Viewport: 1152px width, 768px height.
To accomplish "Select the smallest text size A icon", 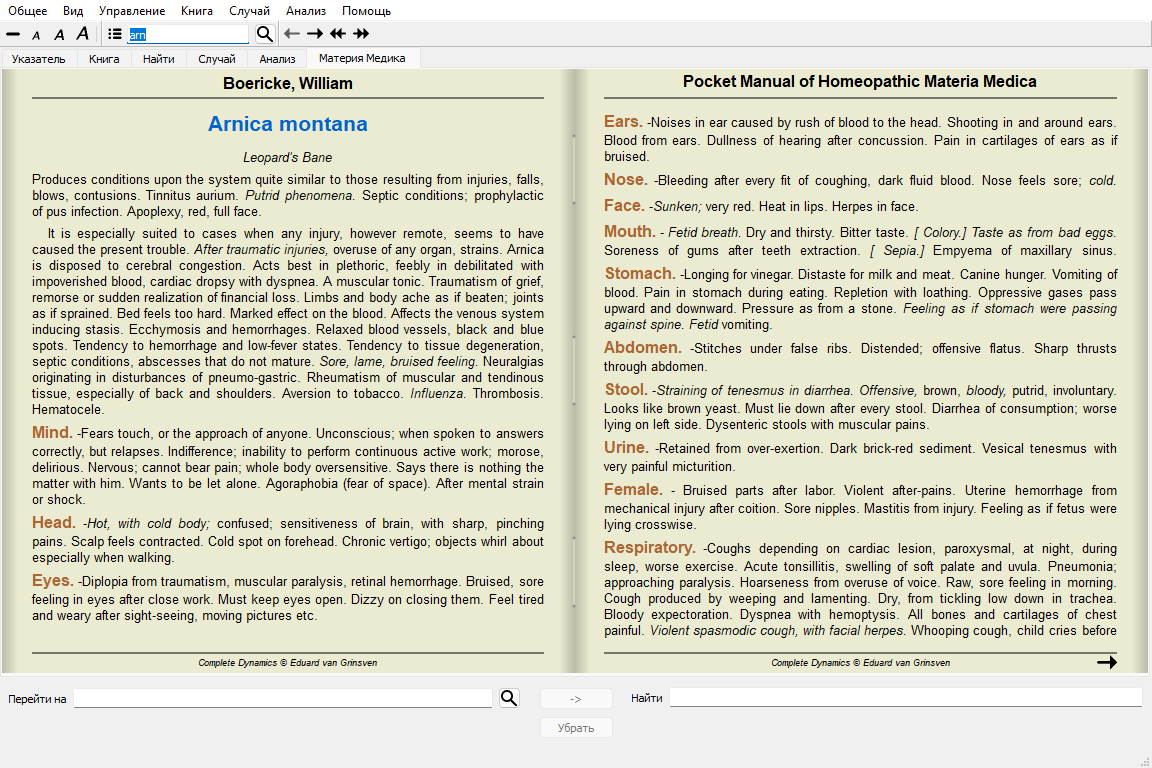I will tap(36, 35).
